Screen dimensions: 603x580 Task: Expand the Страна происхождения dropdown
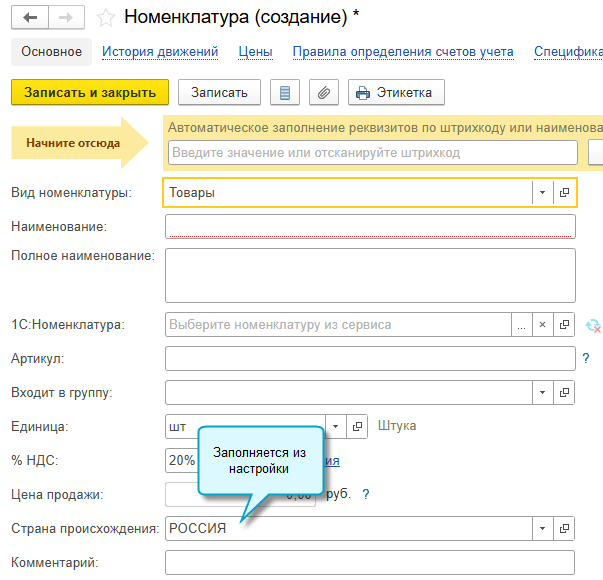click(x=542, y=528)
